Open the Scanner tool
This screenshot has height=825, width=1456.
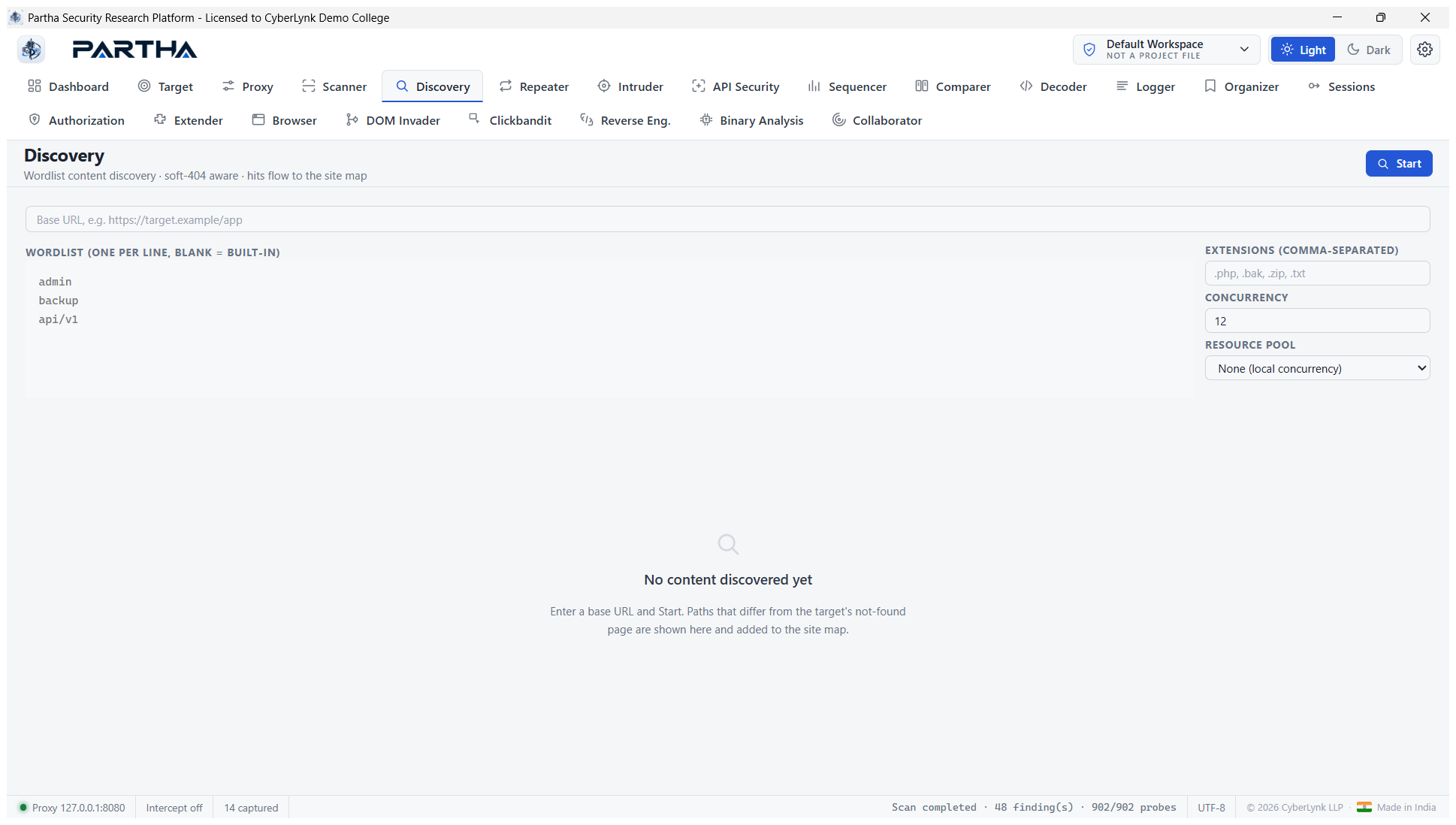[334, 86]
